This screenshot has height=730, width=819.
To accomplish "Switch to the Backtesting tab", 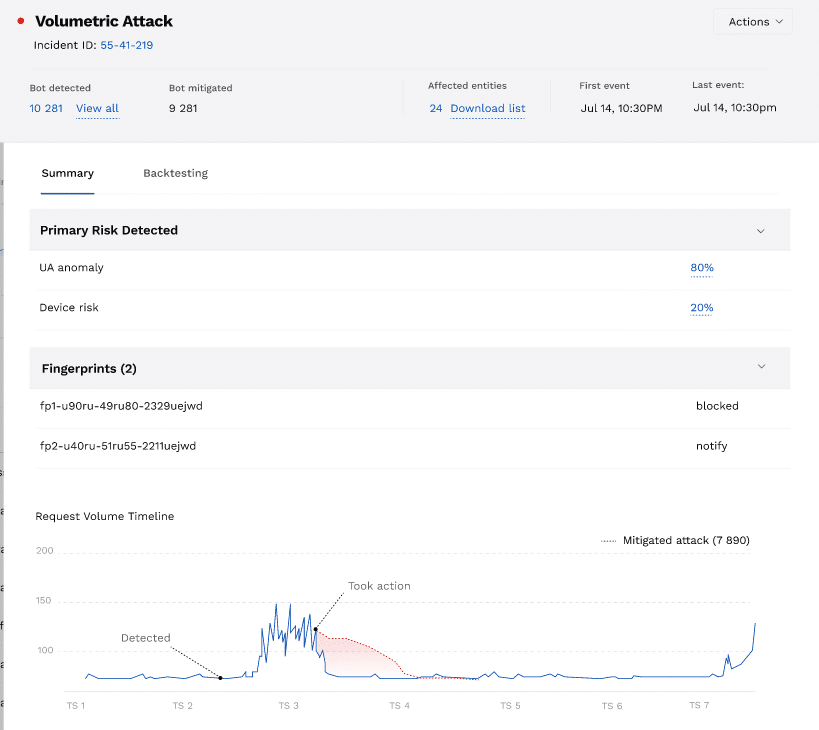I will tap(175, 173).
